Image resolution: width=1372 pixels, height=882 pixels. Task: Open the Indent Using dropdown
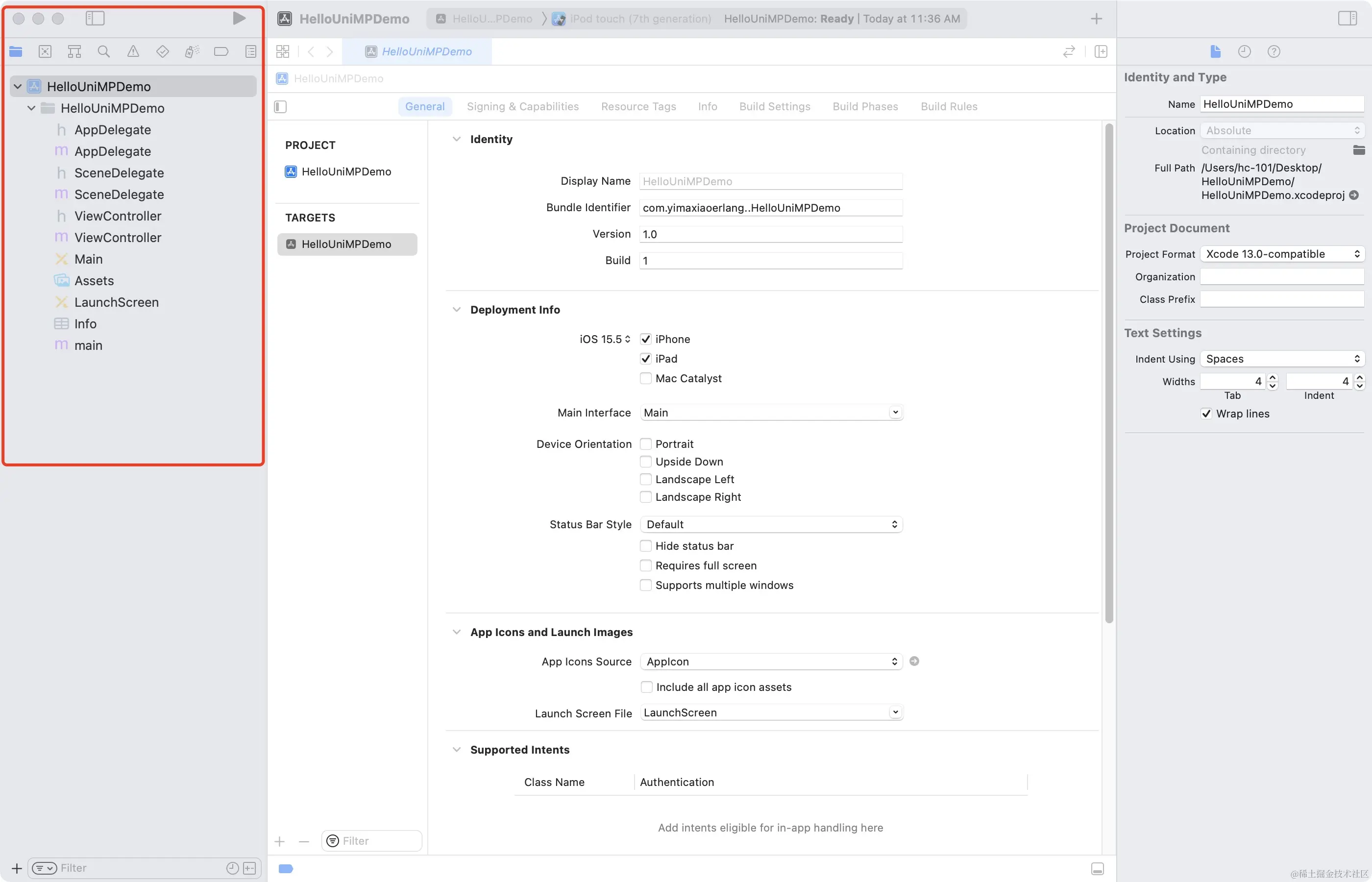(x=1282, y=359)
